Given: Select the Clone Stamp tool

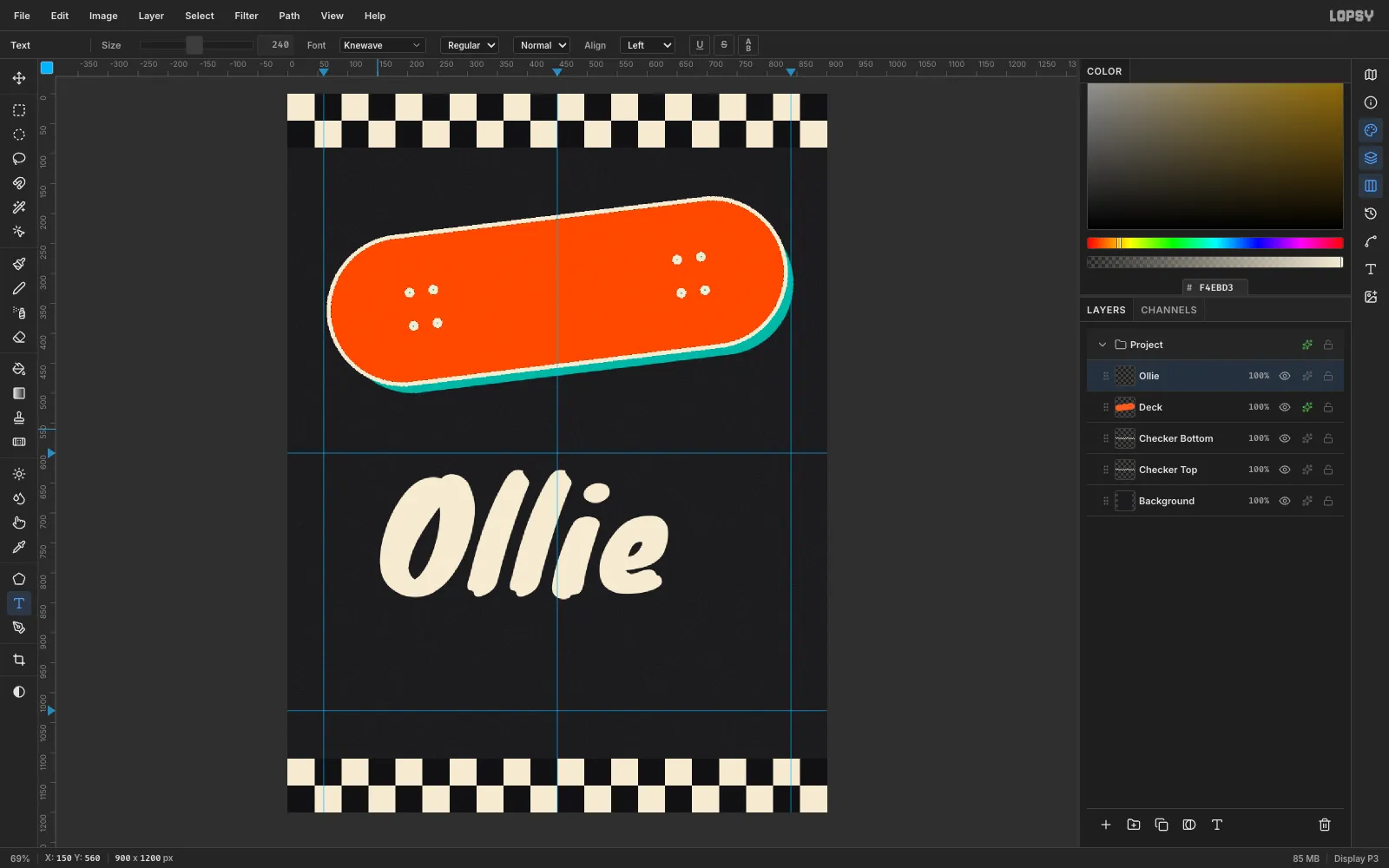Looking at the screenshot, I should tap(19, 418).
